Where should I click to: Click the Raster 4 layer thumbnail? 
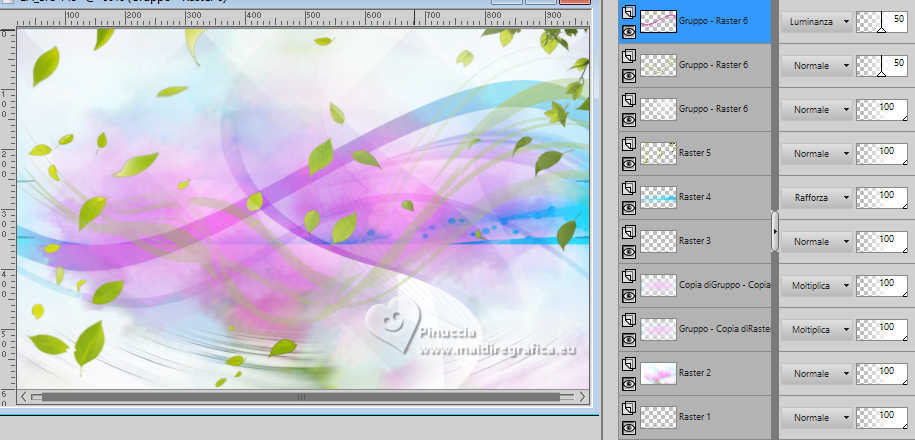[x=658, y=197]
